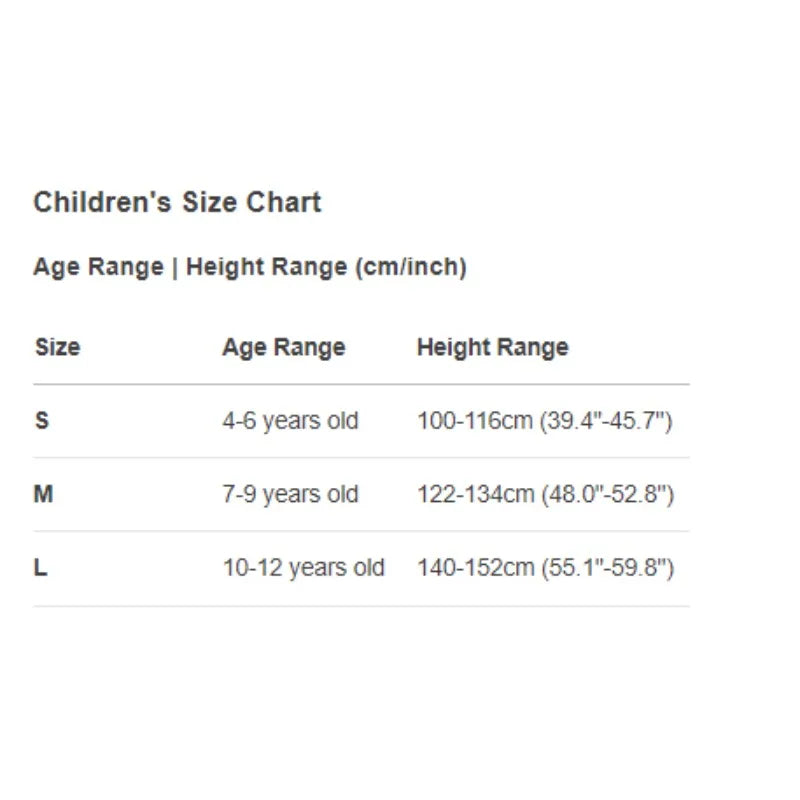Select the "10-12 years old" cell
The width and height of the screenshot is (800, 800).
303,568
